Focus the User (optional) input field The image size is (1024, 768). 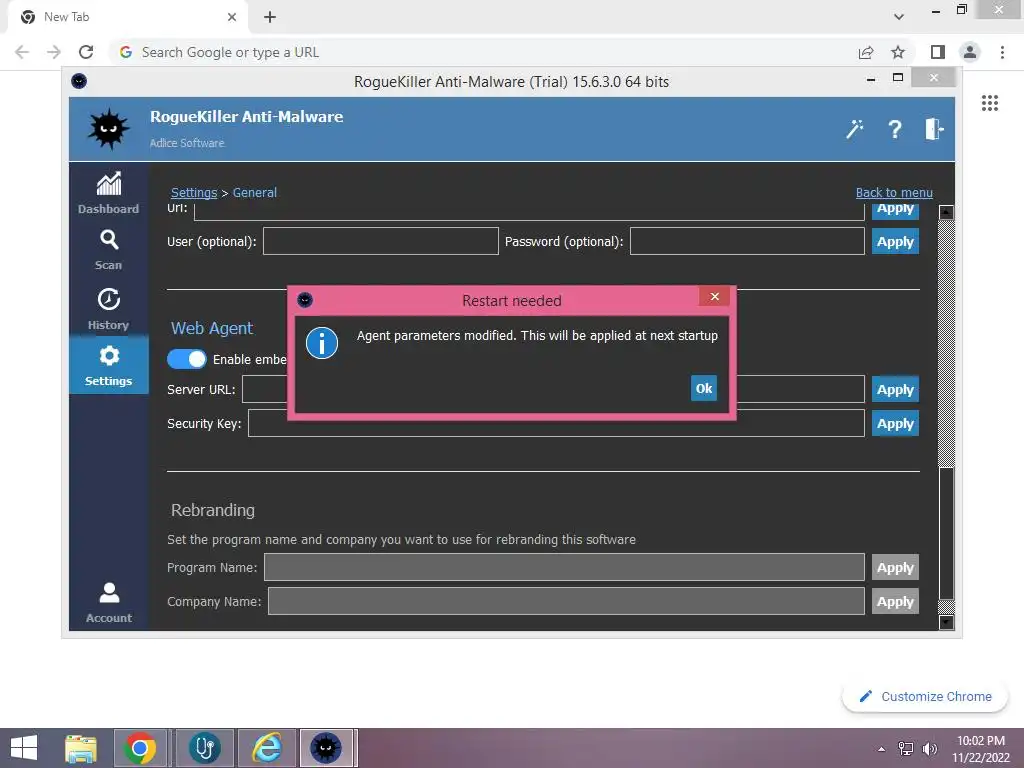pos(381,241)
